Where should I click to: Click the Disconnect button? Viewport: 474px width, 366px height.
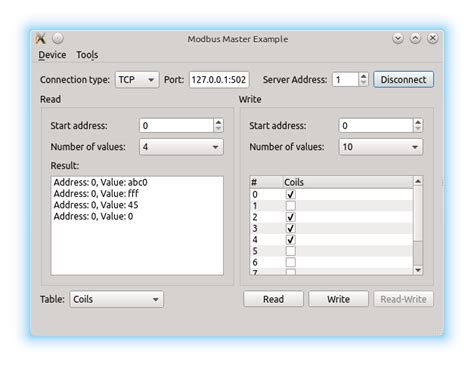[x=403, y=80]
